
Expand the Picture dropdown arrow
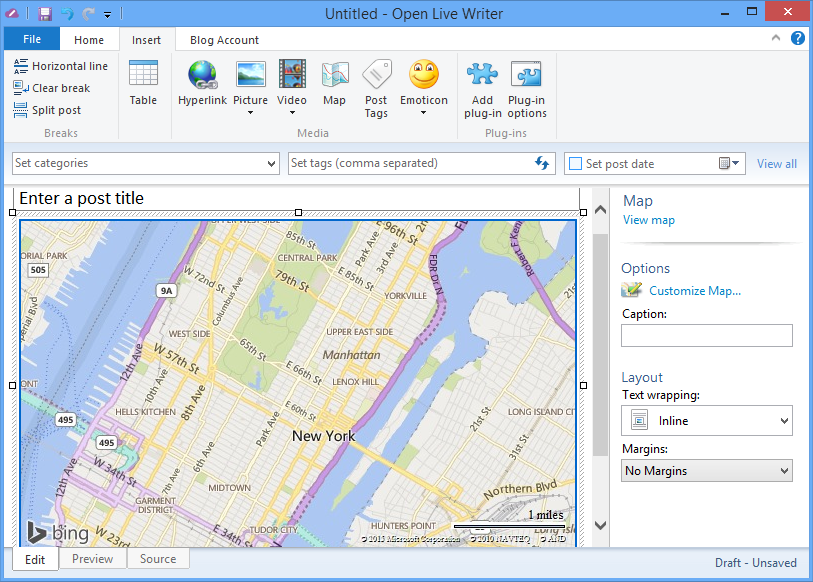click(x=250, y=113)
